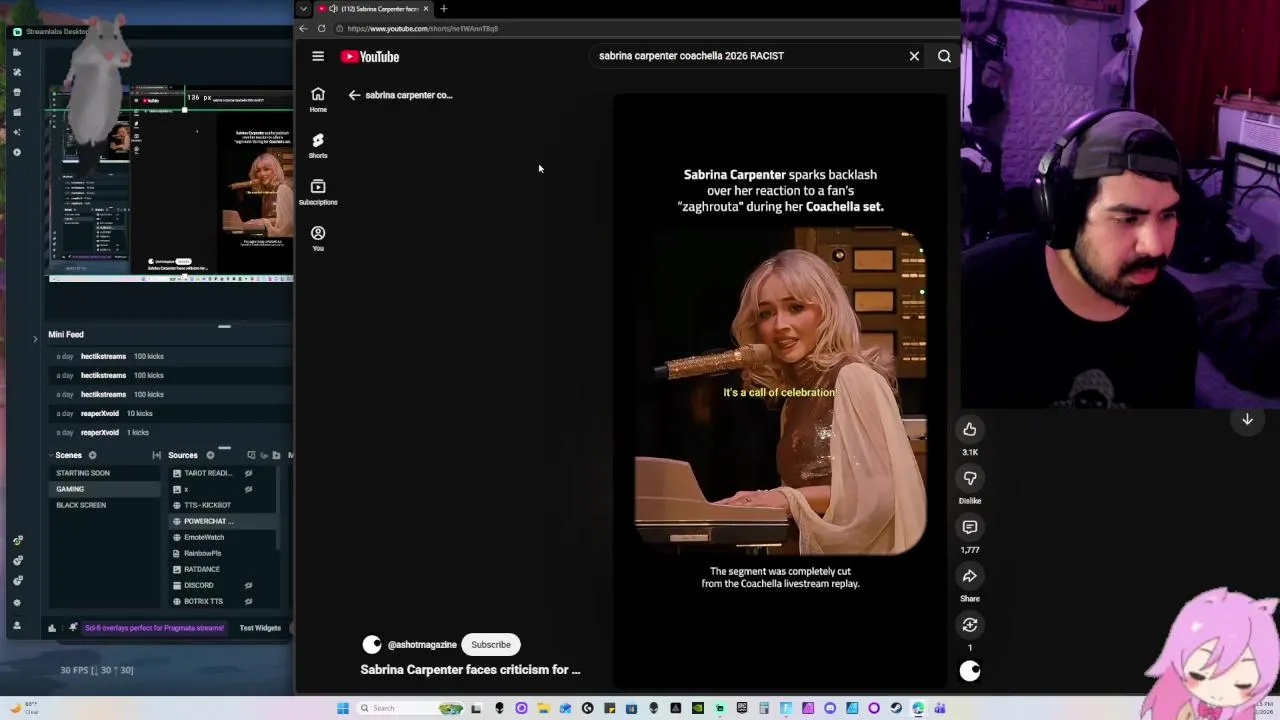Image resolution: width=1280 pixels, height=720 pixels.
Task: Subscribe to @ashotmagazine channel
Action: click(491, 645)
